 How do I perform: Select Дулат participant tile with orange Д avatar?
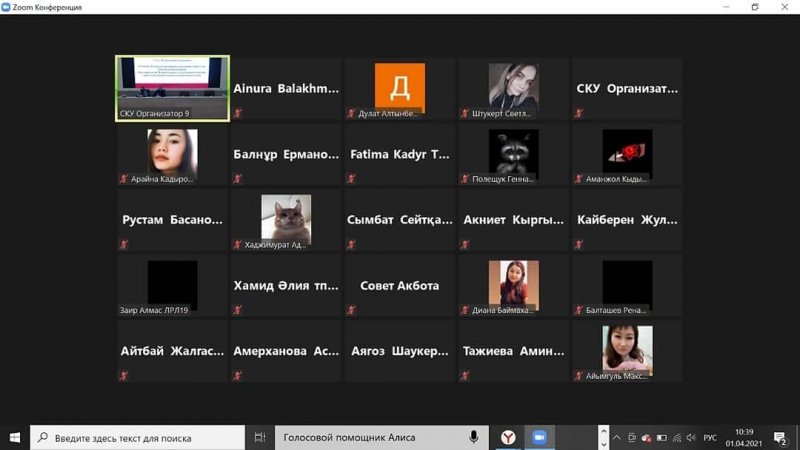(x=399, y=88)
